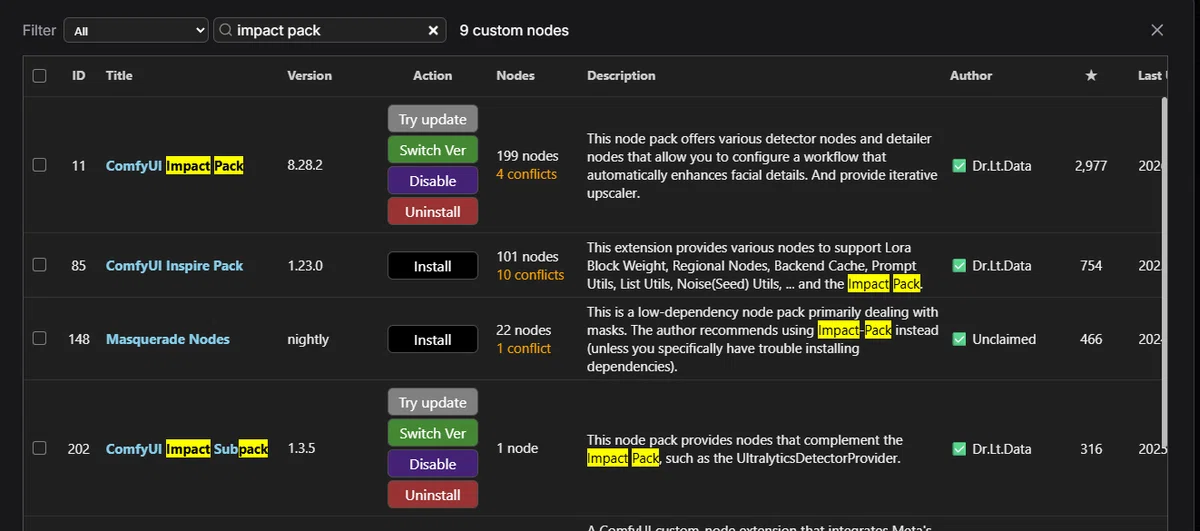Click the '1 node' count text

[520, 448]
